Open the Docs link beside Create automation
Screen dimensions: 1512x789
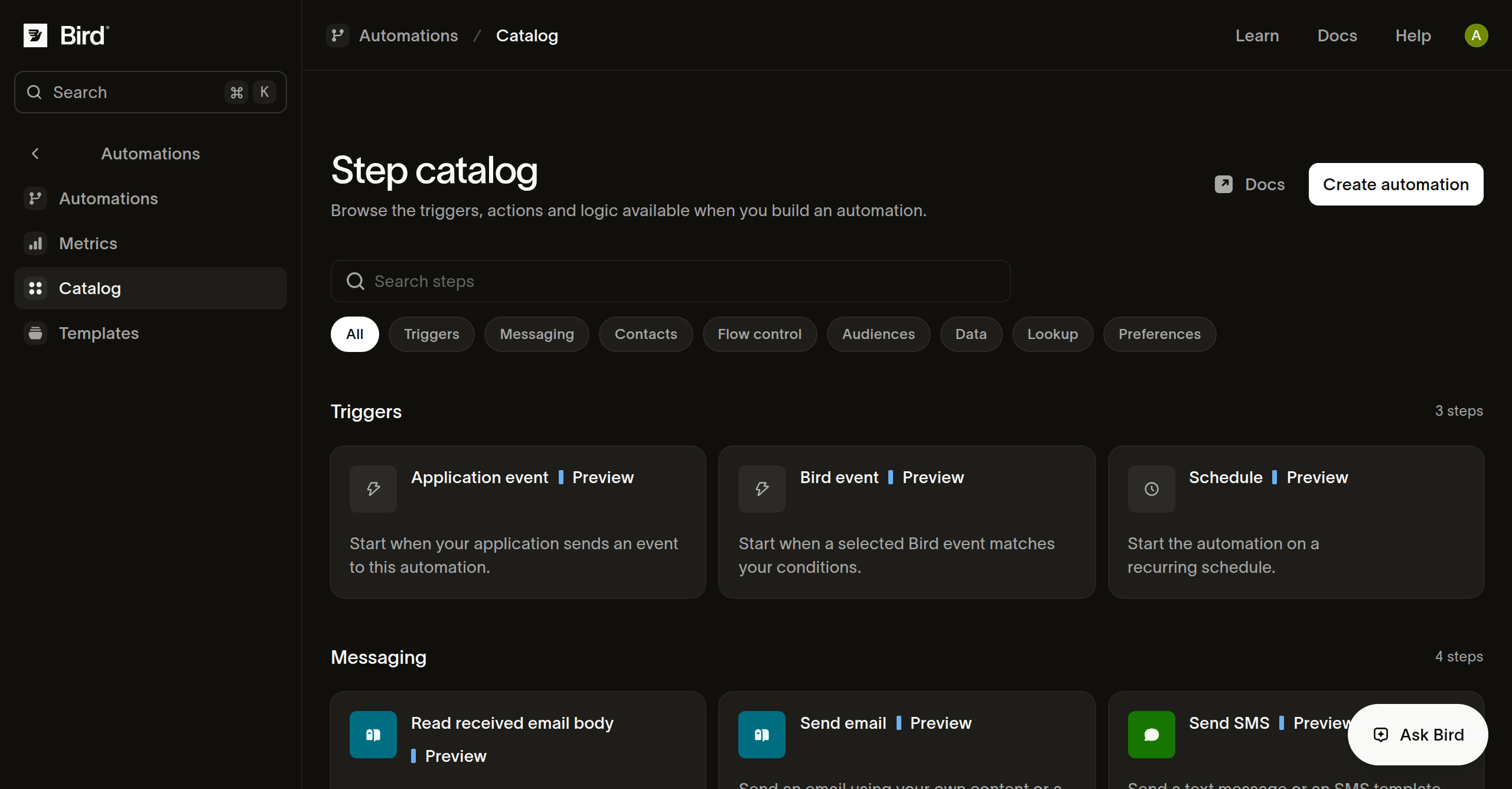tap(1250, 184)
